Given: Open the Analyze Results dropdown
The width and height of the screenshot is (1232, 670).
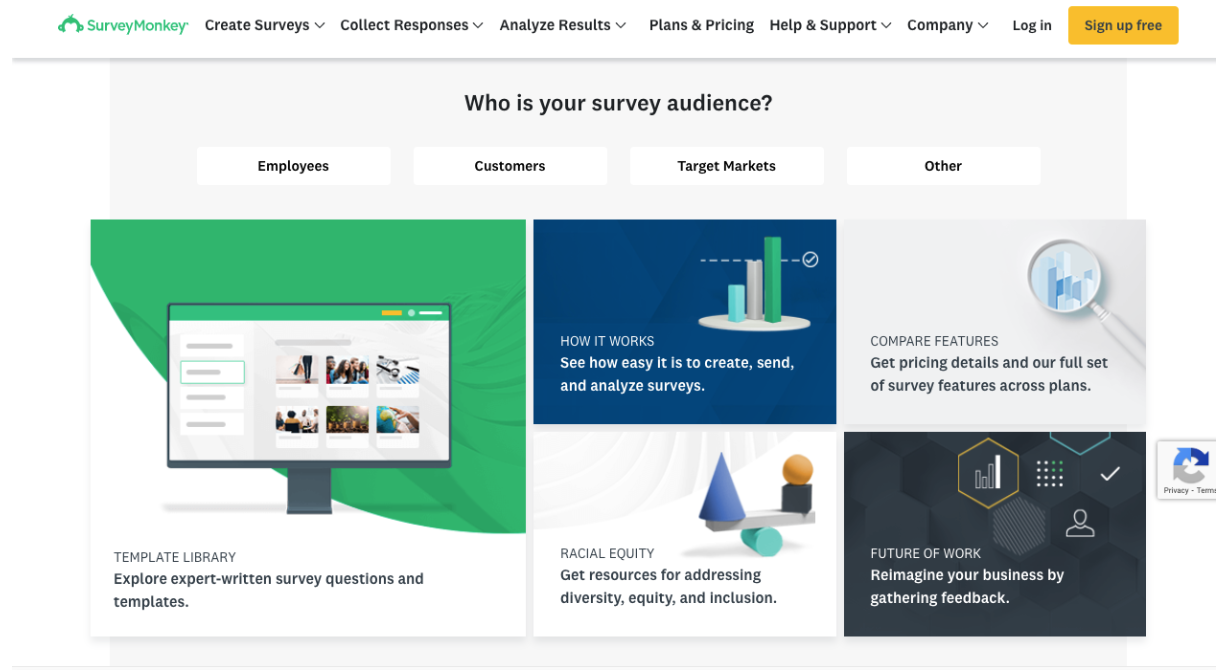Looking at the screenshot, I should click(x=562, y=25).
